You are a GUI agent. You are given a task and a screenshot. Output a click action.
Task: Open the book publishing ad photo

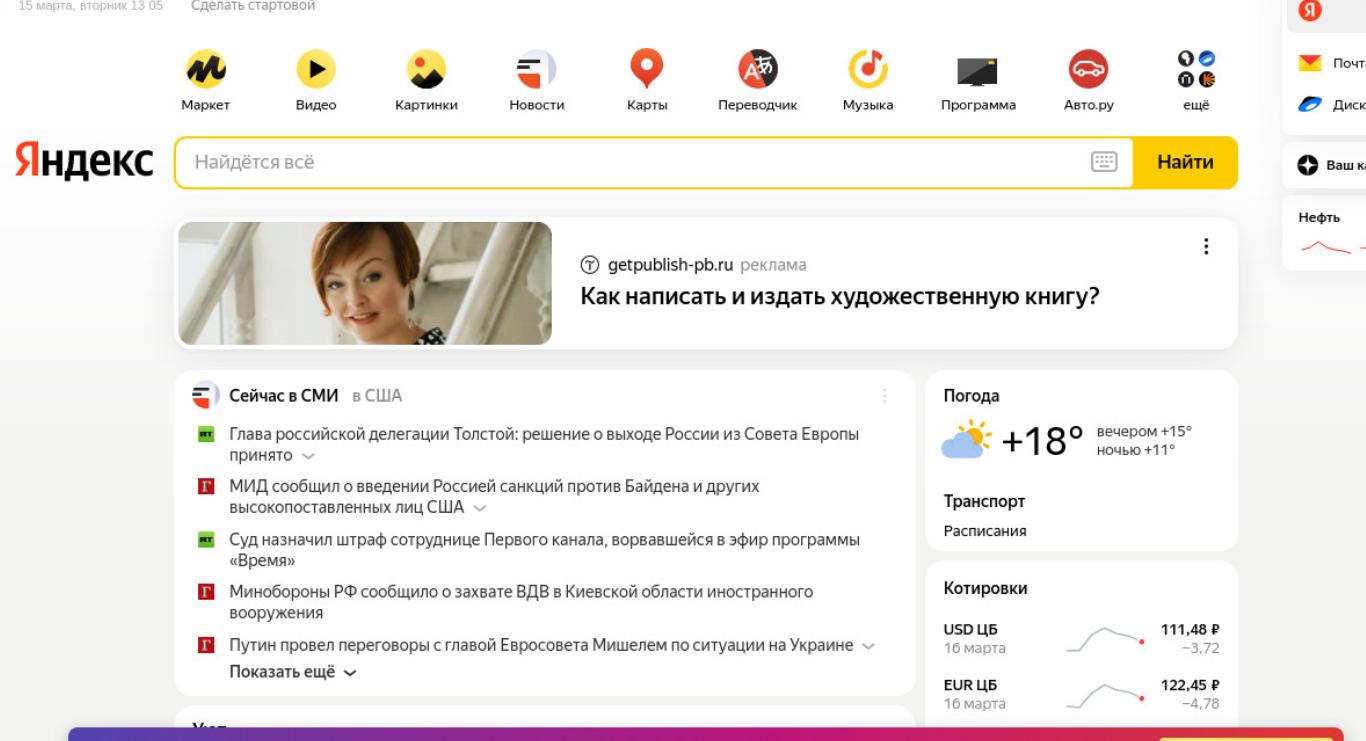click(x=365, y=283)
